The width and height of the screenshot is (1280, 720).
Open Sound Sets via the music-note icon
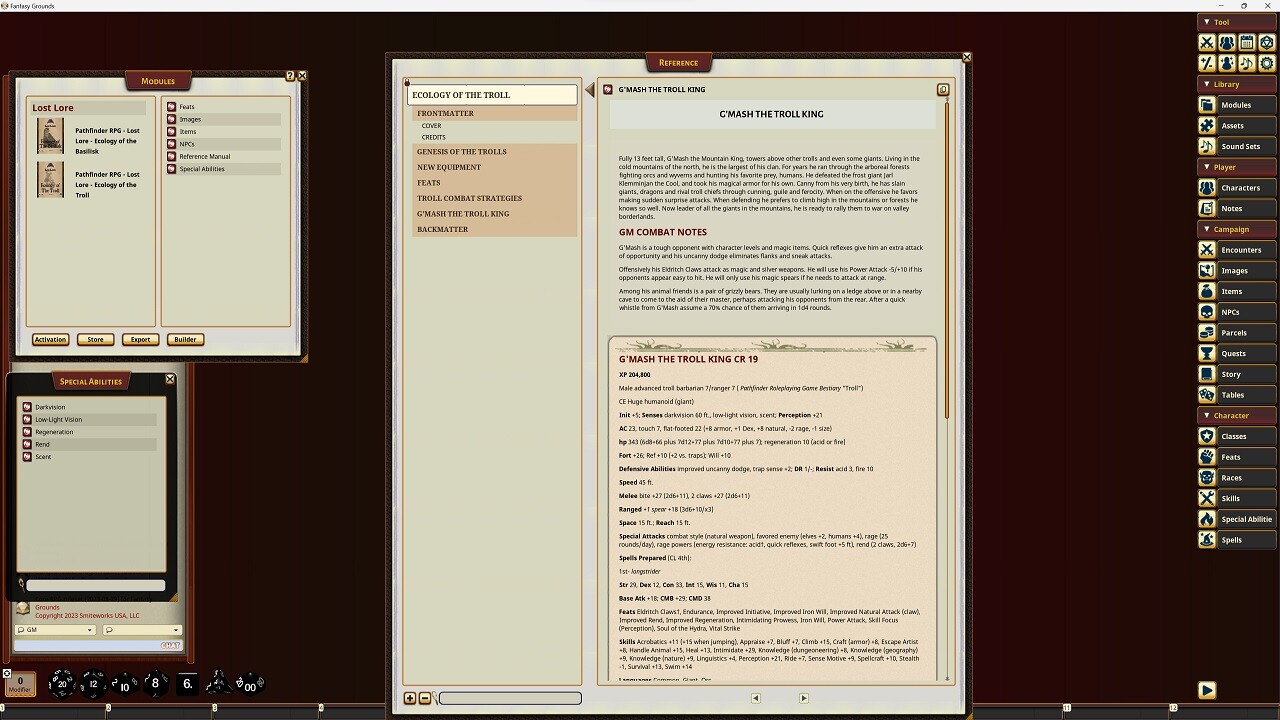pyautogui.click(x=1207, y=146)
